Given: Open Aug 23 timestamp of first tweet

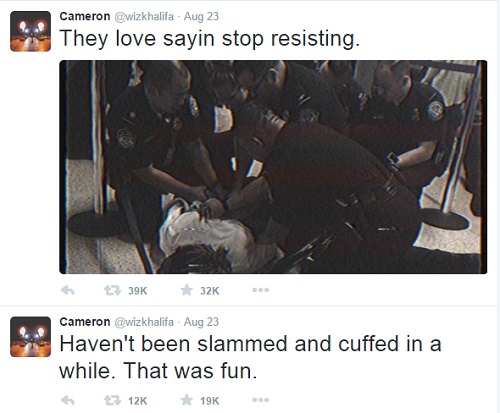Looking at the screenshot, I should 201,16.
